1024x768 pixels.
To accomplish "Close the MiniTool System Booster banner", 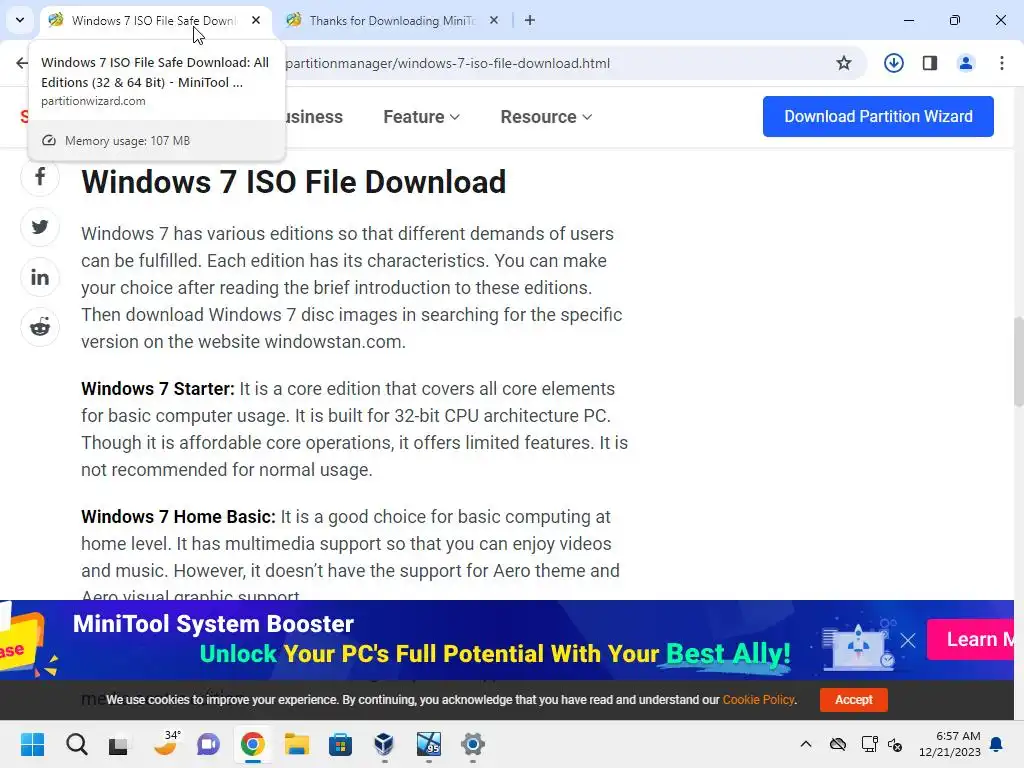I will coord(908,640).
